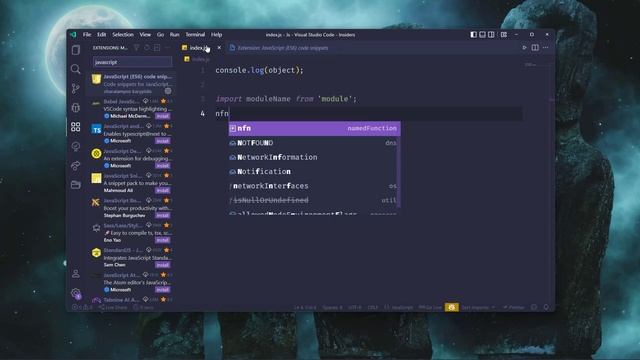Click the extensions search field
Image resolution: width=640 pixels, height=360 pixels.
coord(132,62)
